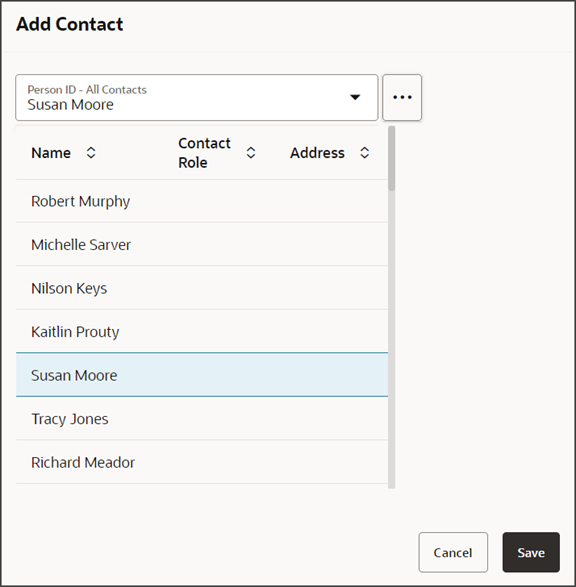This screenshot has width=576, height=587.
Task: Select the Kaitlin Prouty row
Action: click(202, 331)
